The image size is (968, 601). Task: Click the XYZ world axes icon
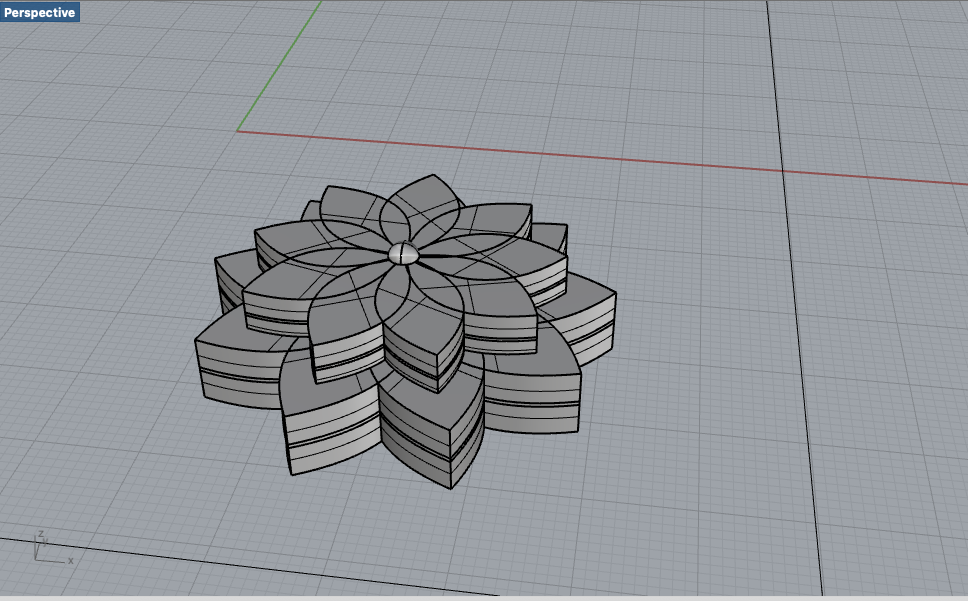pos(53,547)
